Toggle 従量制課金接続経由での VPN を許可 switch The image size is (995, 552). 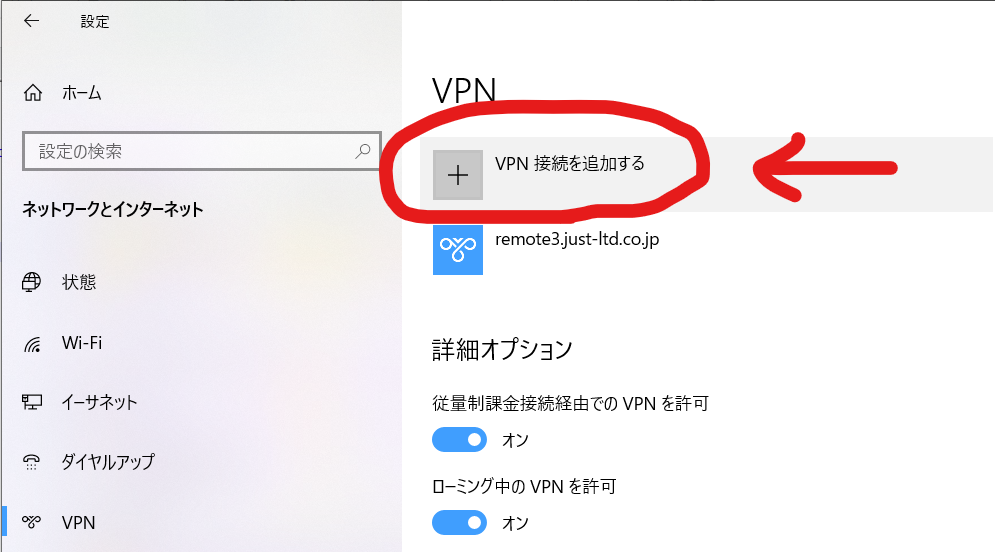[459, 440]
